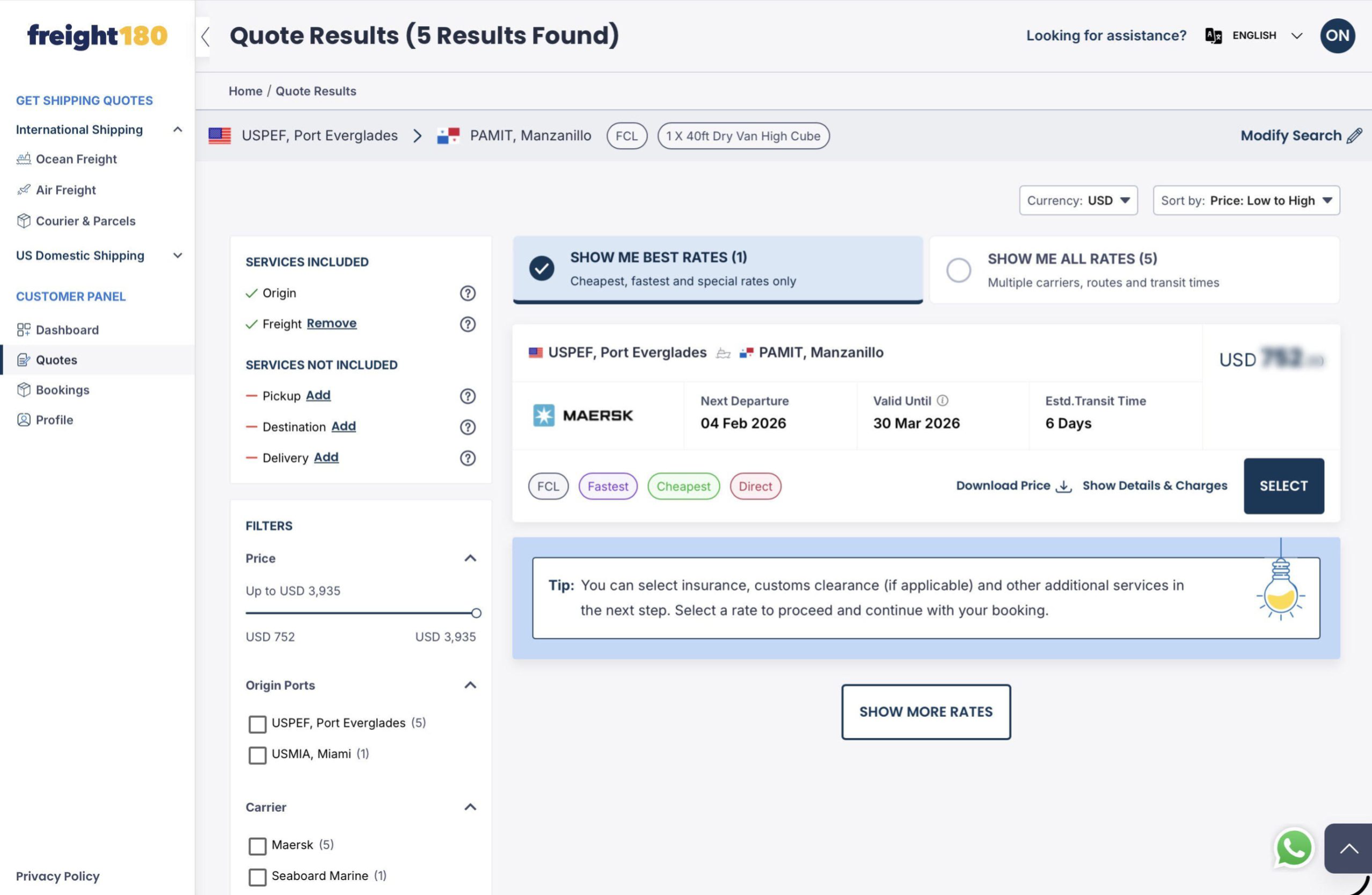This screenshot has width=1372, height=895.
Task: Open help for Freight service
Action: click(468, 324)
